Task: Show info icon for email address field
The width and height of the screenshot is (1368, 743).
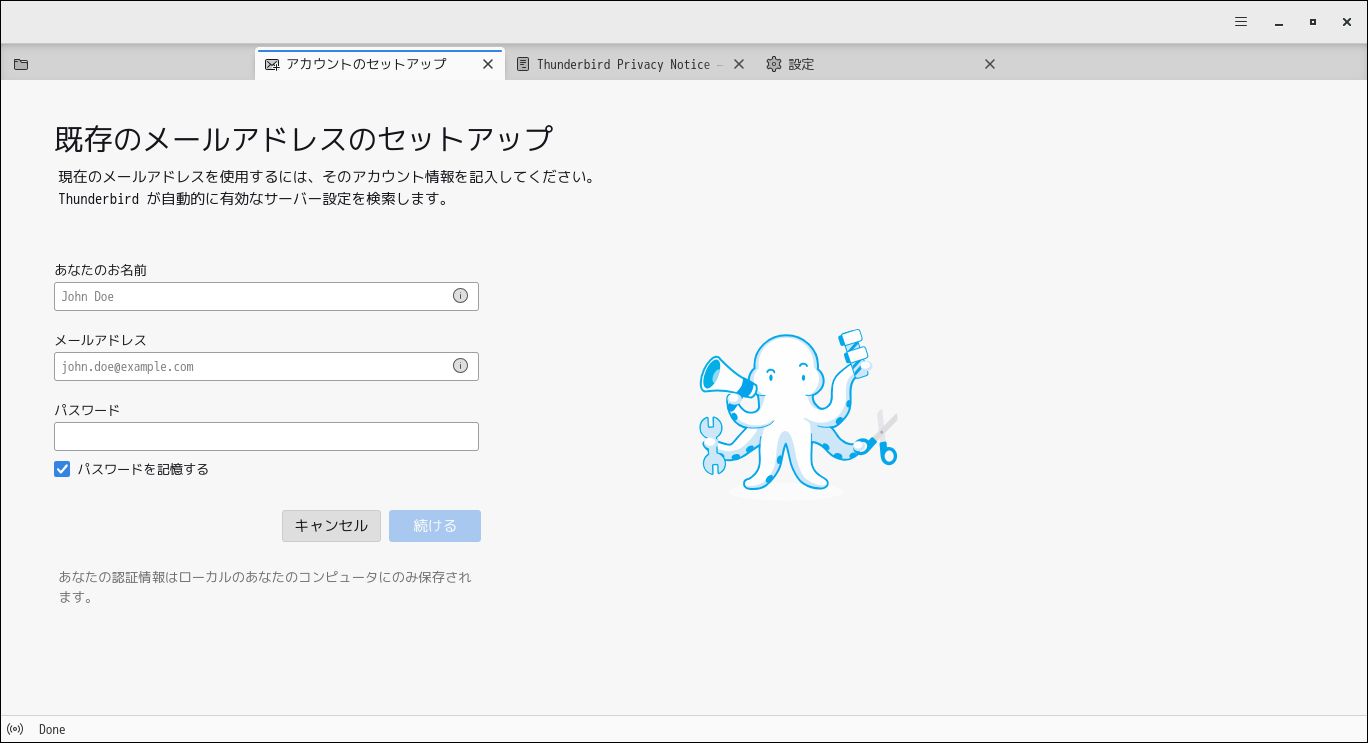Action: (460, 366)
